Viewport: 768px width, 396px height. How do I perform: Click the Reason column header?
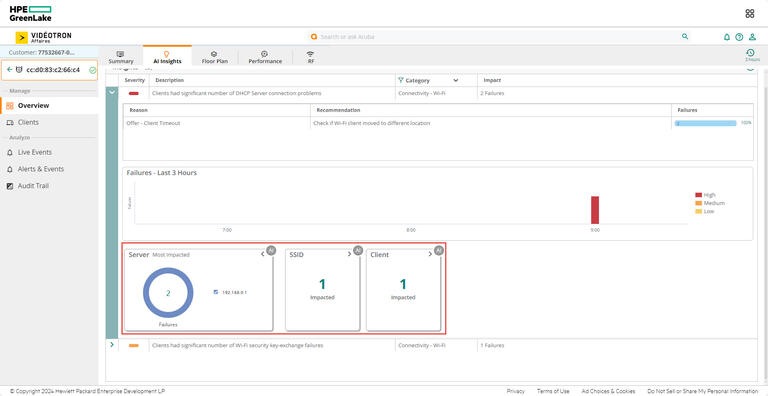[x=138, y=110]
